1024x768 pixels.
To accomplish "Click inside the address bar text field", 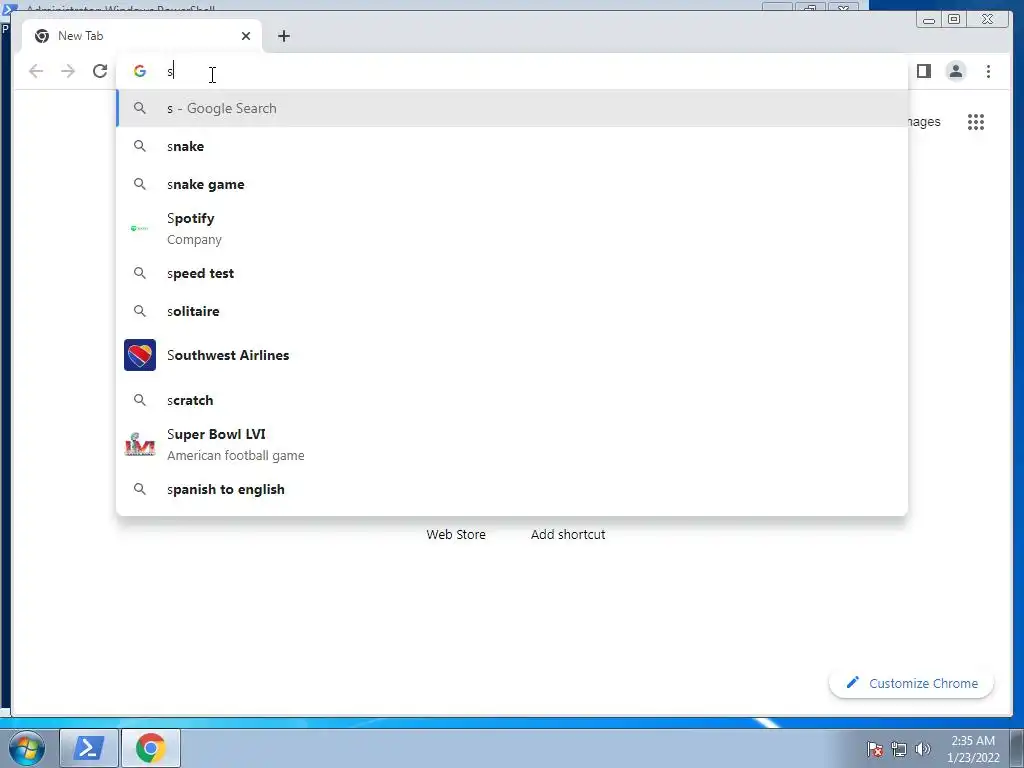I will pos(513,71).
